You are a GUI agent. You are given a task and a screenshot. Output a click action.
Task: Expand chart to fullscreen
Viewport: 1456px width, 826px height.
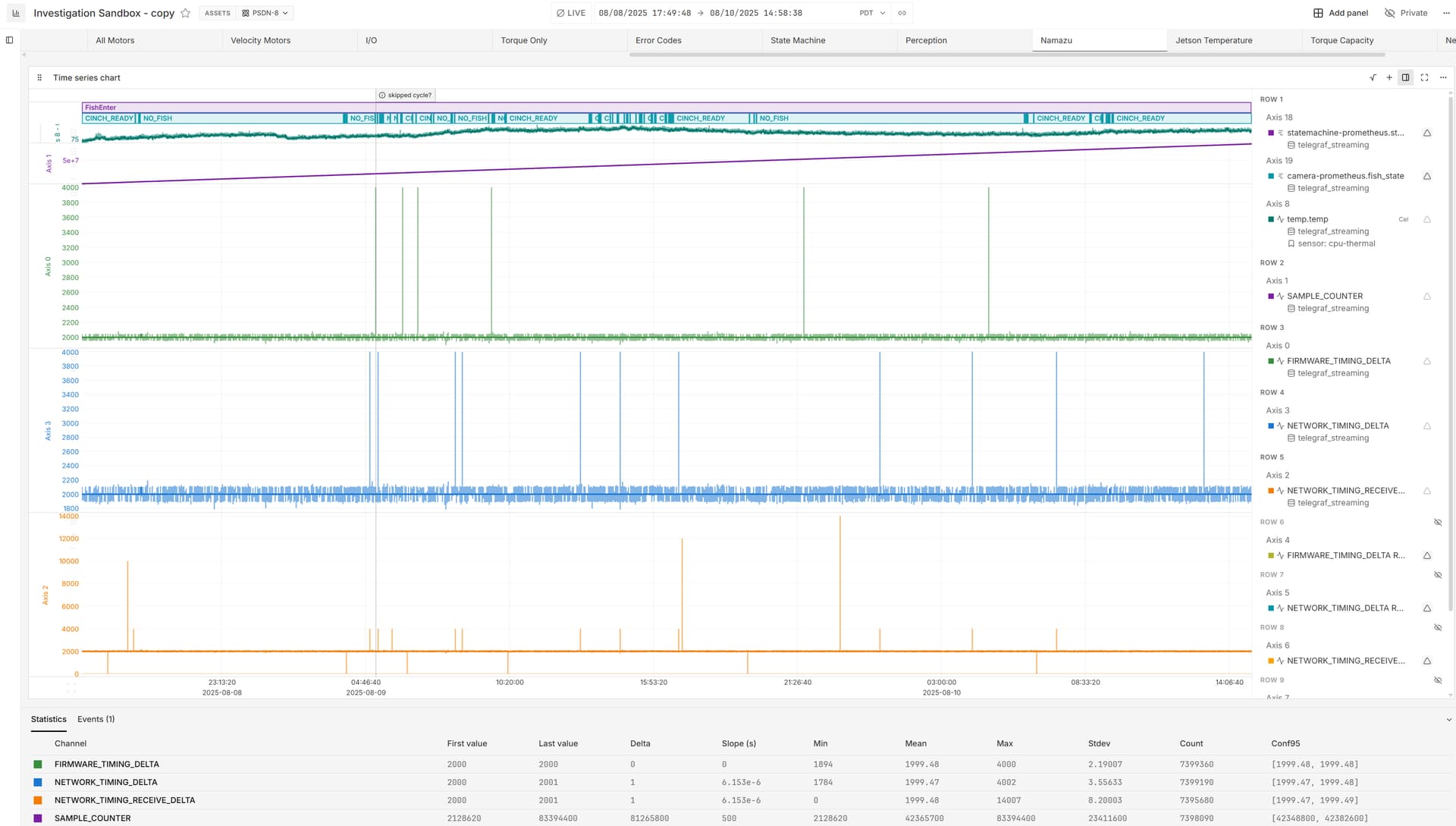click(1424, 77)
